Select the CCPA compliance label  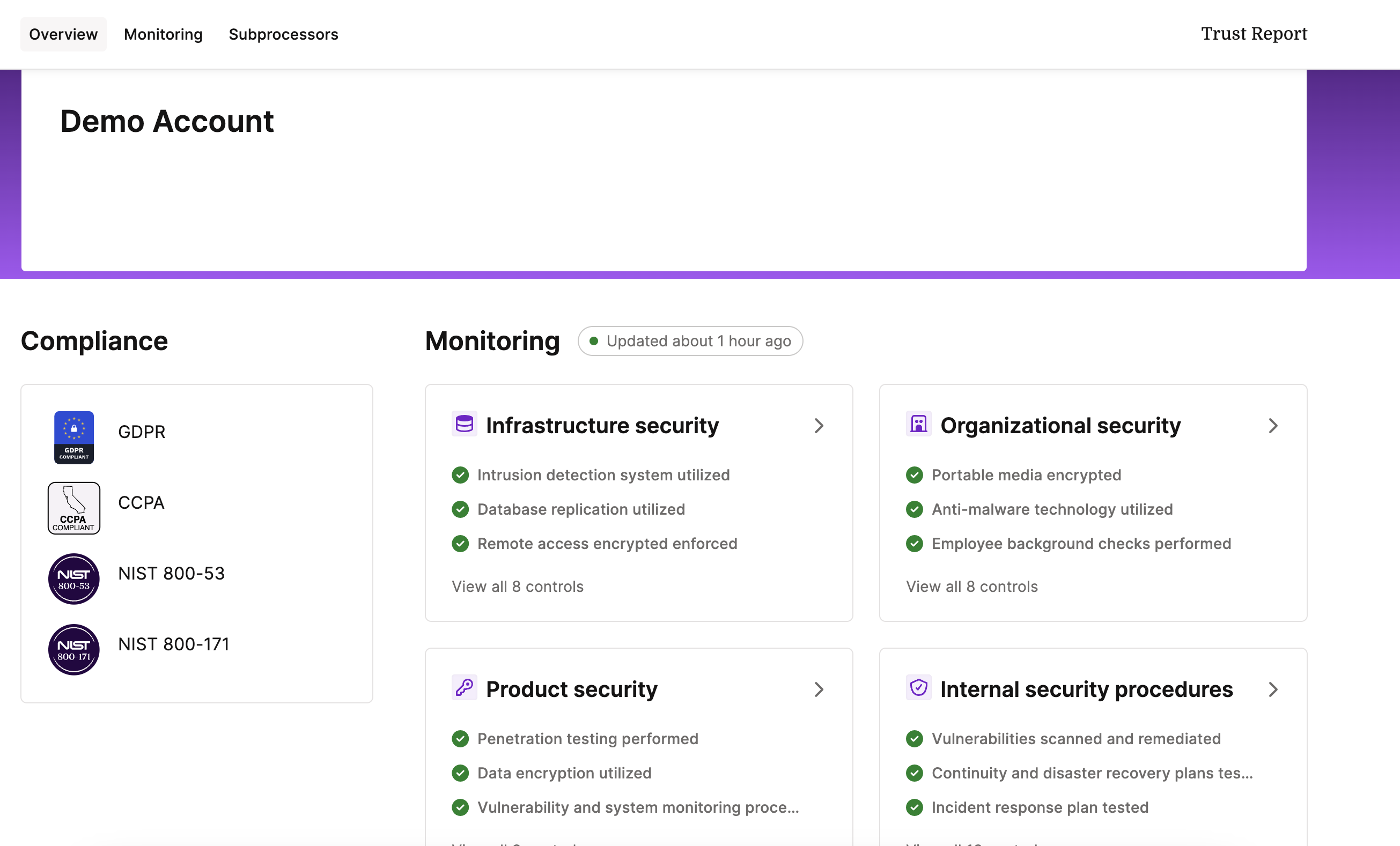point(141,502)
